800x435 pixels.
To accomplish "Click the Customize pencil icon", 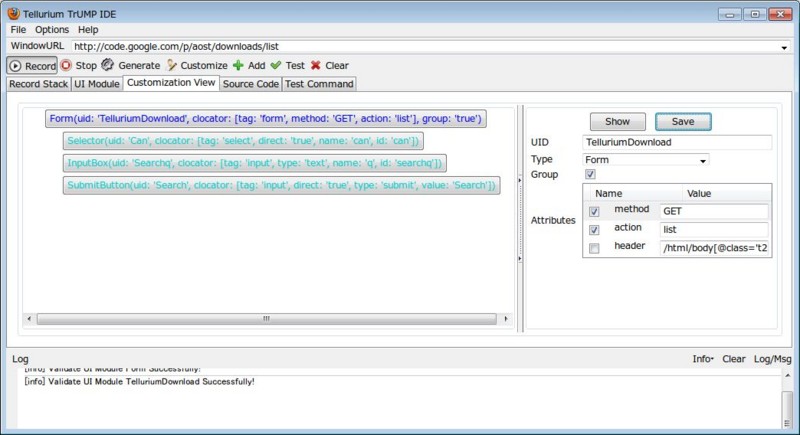I will [171, 65].
